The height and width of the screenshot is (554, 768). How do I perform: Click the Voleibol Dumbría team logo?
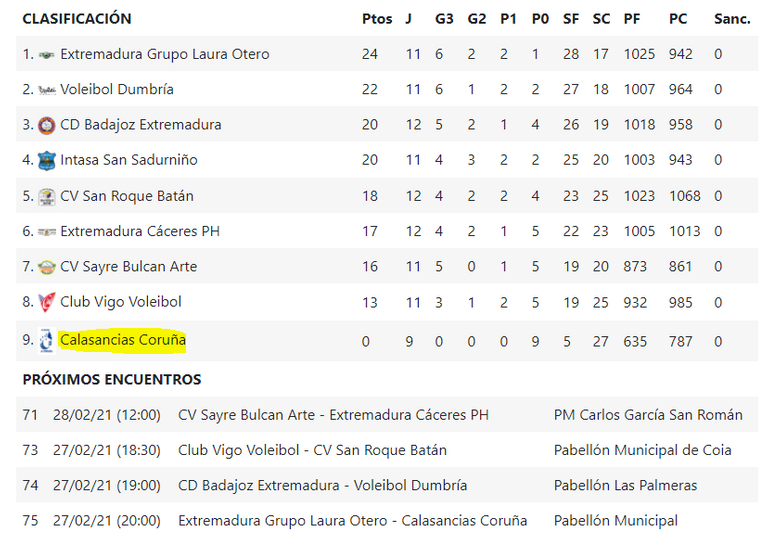tap(47, 90)
